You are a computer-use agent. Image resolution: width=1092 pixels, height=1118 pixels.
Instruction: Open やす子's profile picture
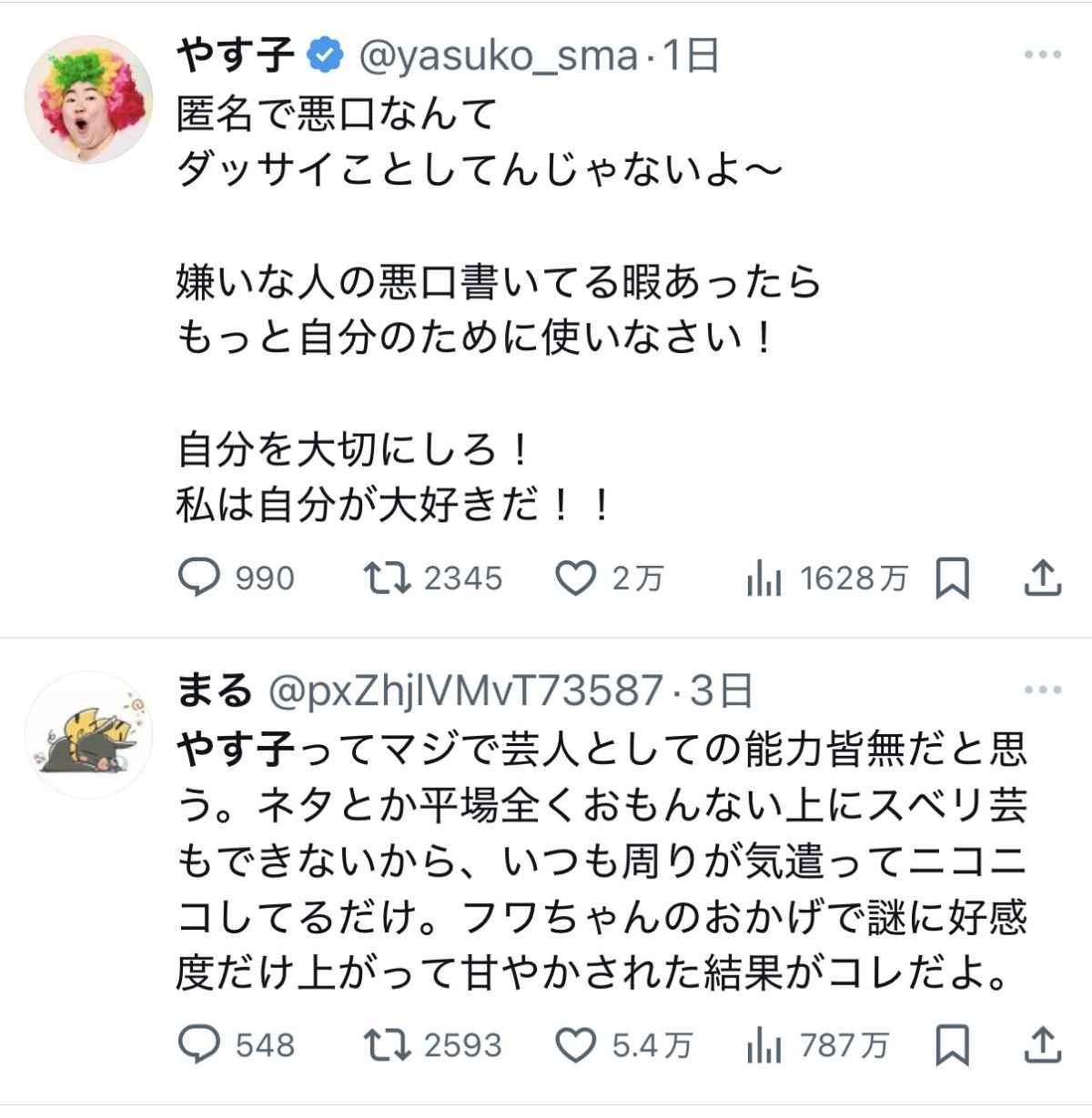tap(88, 99)
